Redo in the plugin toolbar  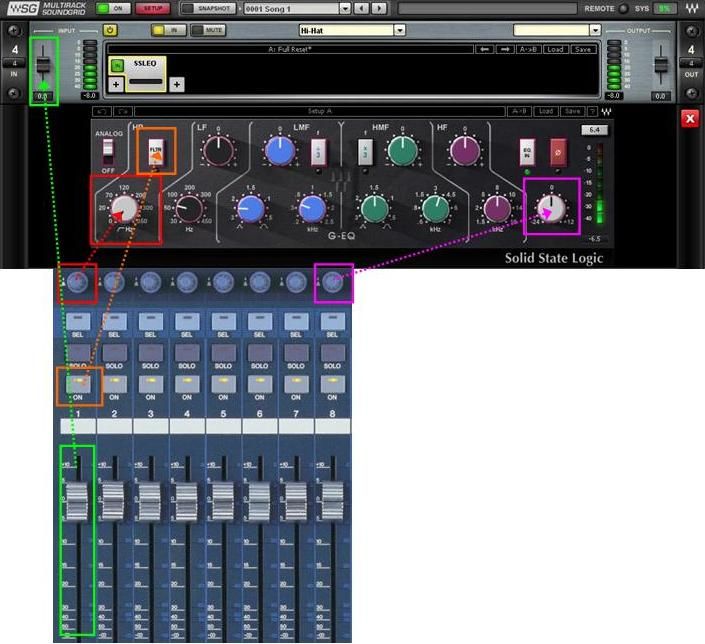pos(123,111)
